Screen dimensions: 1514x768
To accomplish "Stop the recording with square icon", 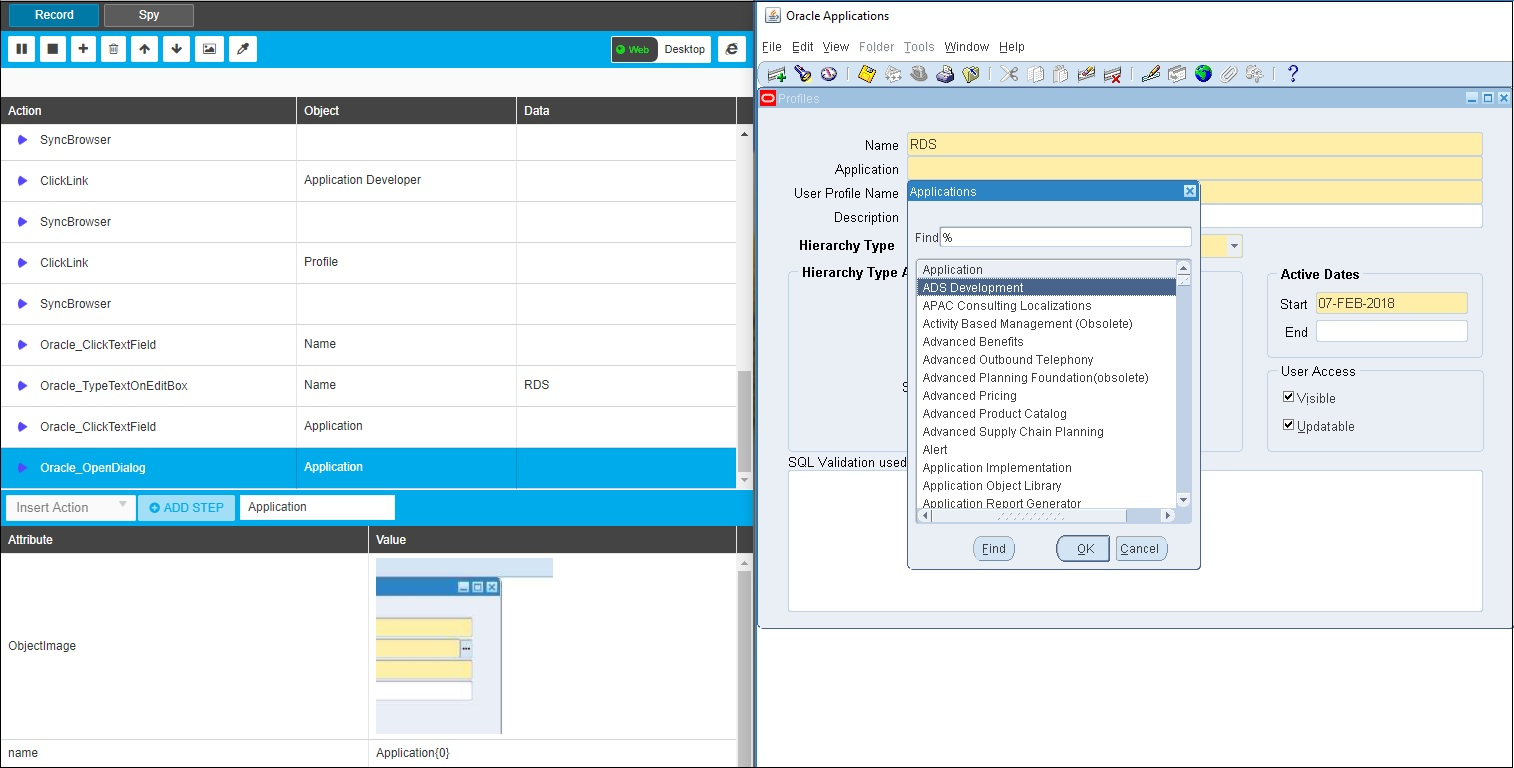I will coord(53,49).
